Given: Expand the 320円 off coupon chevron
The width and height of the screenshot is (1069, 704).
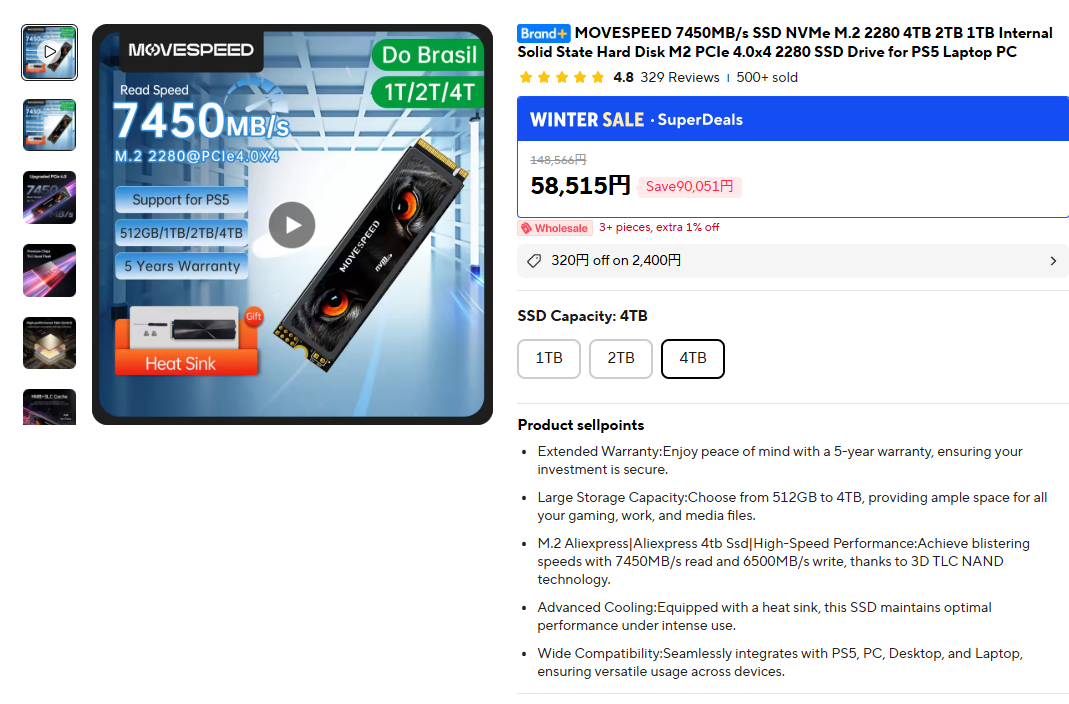Looking at the screenshot, I should (1053, 261).
